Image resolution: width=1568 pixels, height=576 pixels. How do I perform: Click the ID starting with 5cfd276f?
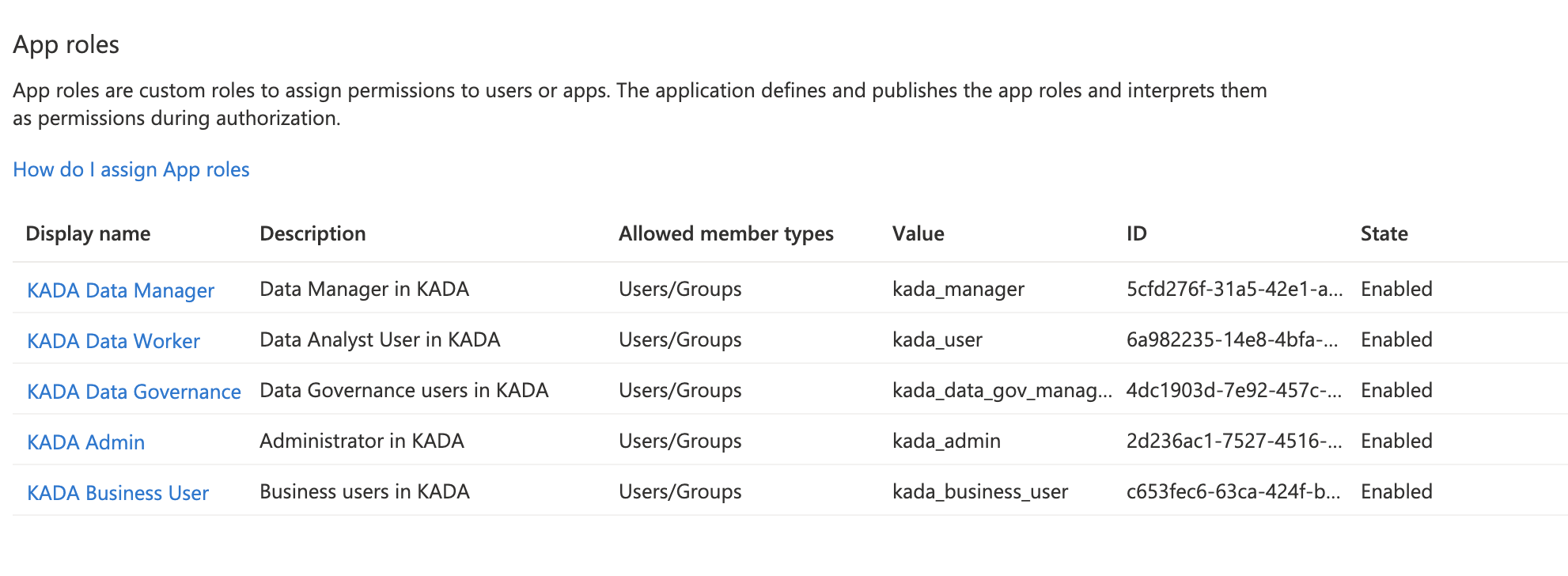[x=1233, y=290]
